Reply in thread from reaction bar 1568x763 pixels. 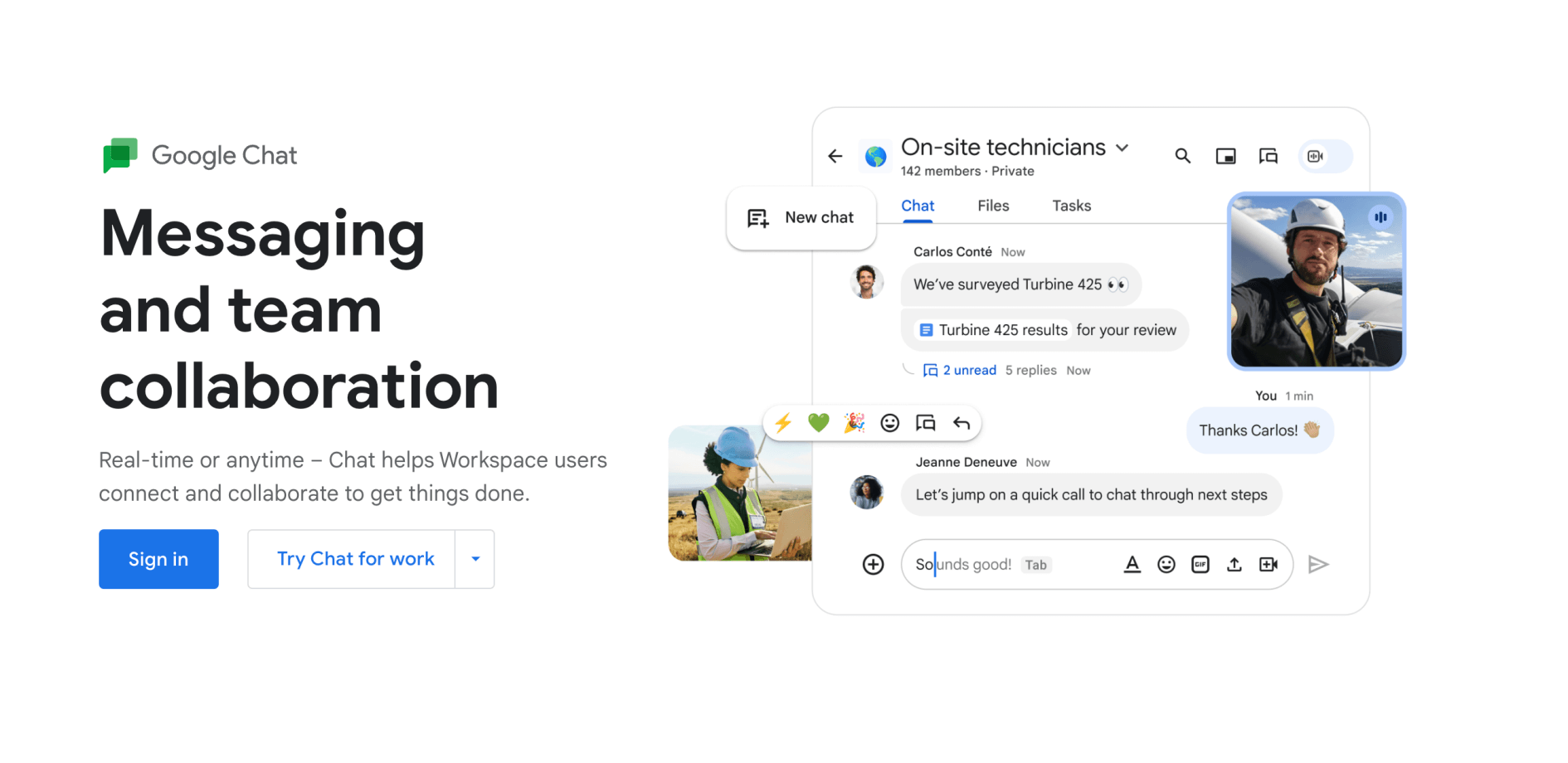926,423
